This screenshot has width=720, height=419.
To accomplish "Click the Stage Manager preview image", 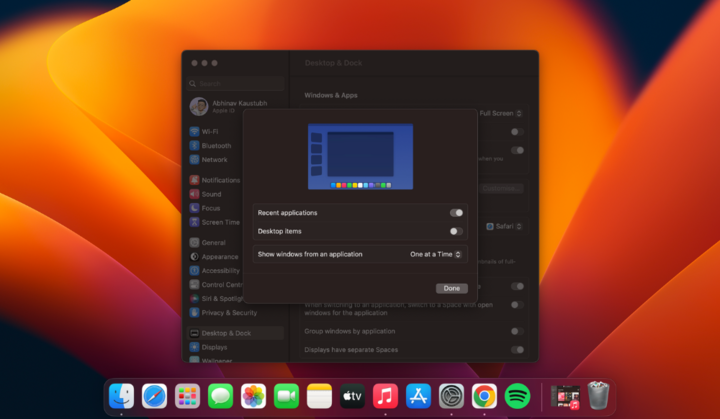I will coord(360,156).
